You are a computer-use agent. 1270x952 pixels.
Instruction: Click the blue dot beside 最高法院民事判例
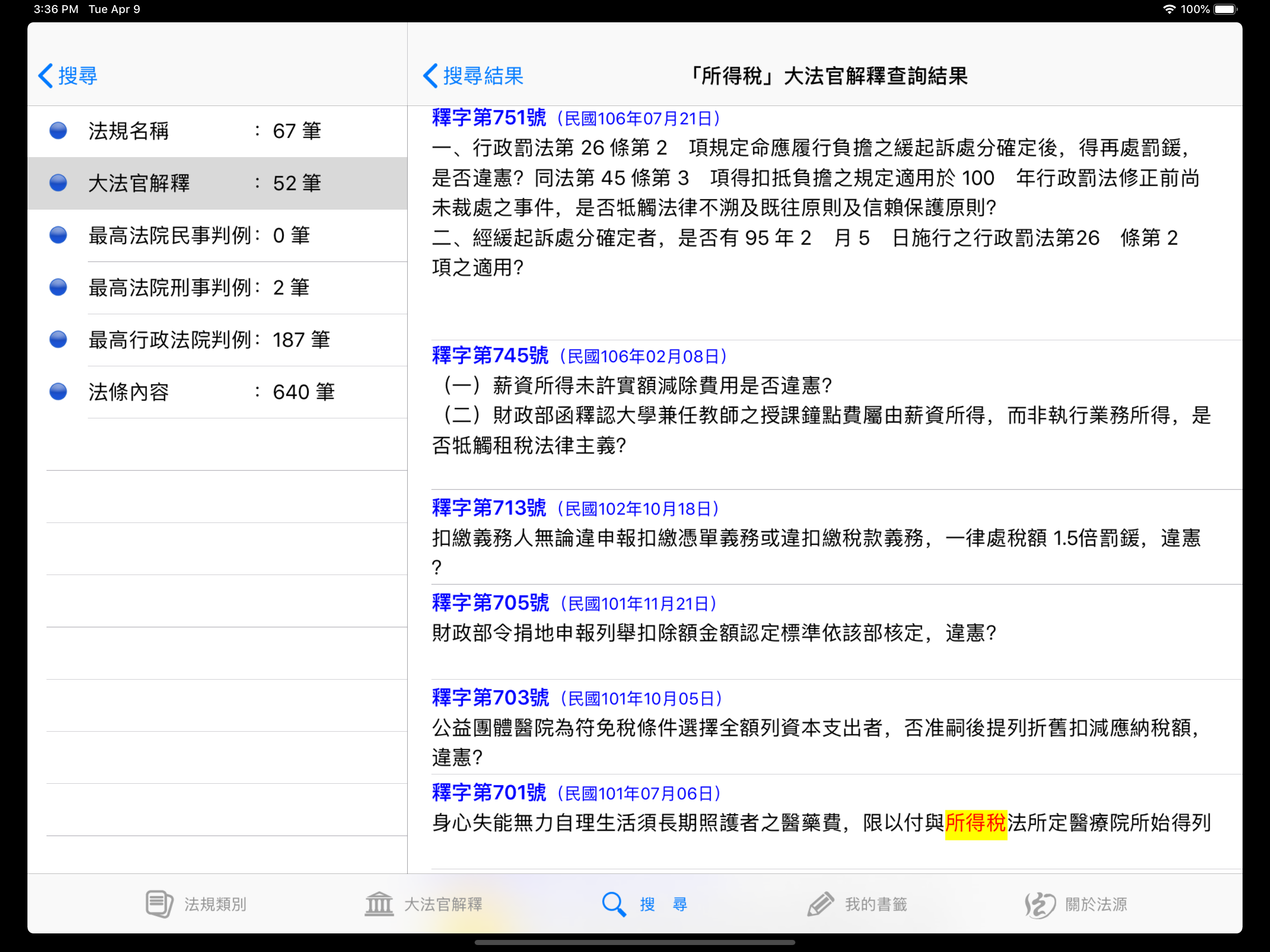[58, 235]
